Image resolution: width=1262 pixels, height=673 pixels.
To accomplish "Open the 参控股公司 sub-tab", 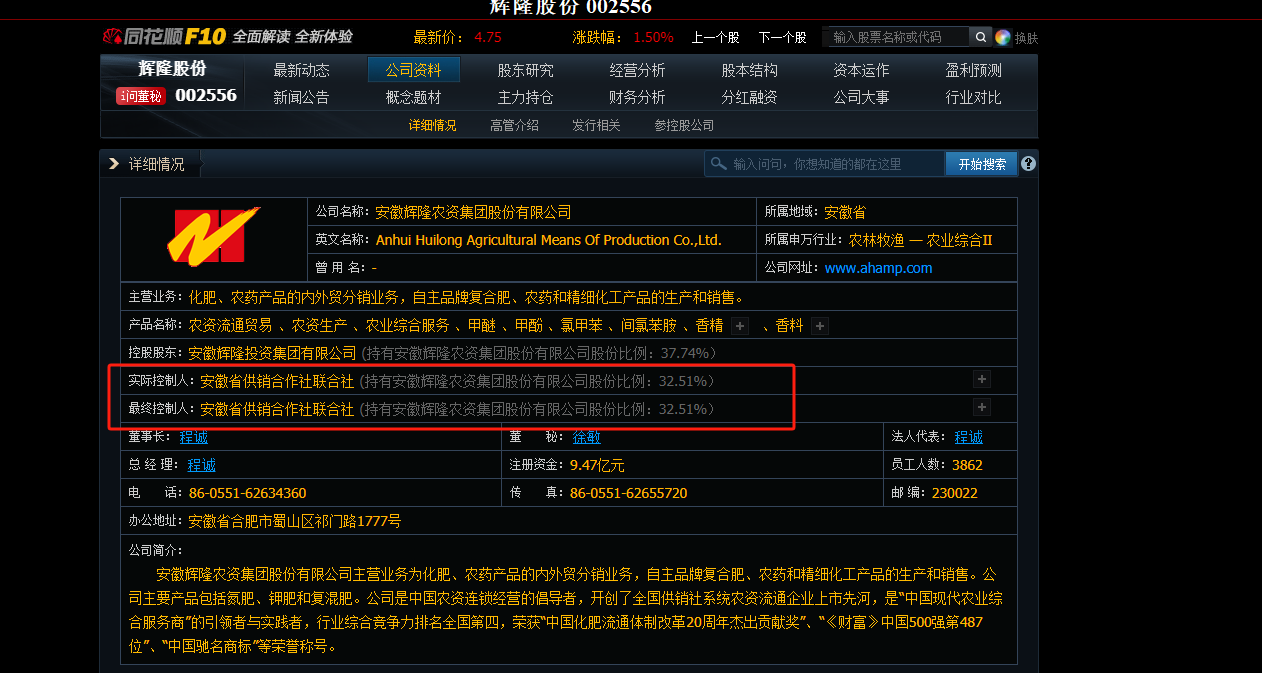I will [684, 125].
